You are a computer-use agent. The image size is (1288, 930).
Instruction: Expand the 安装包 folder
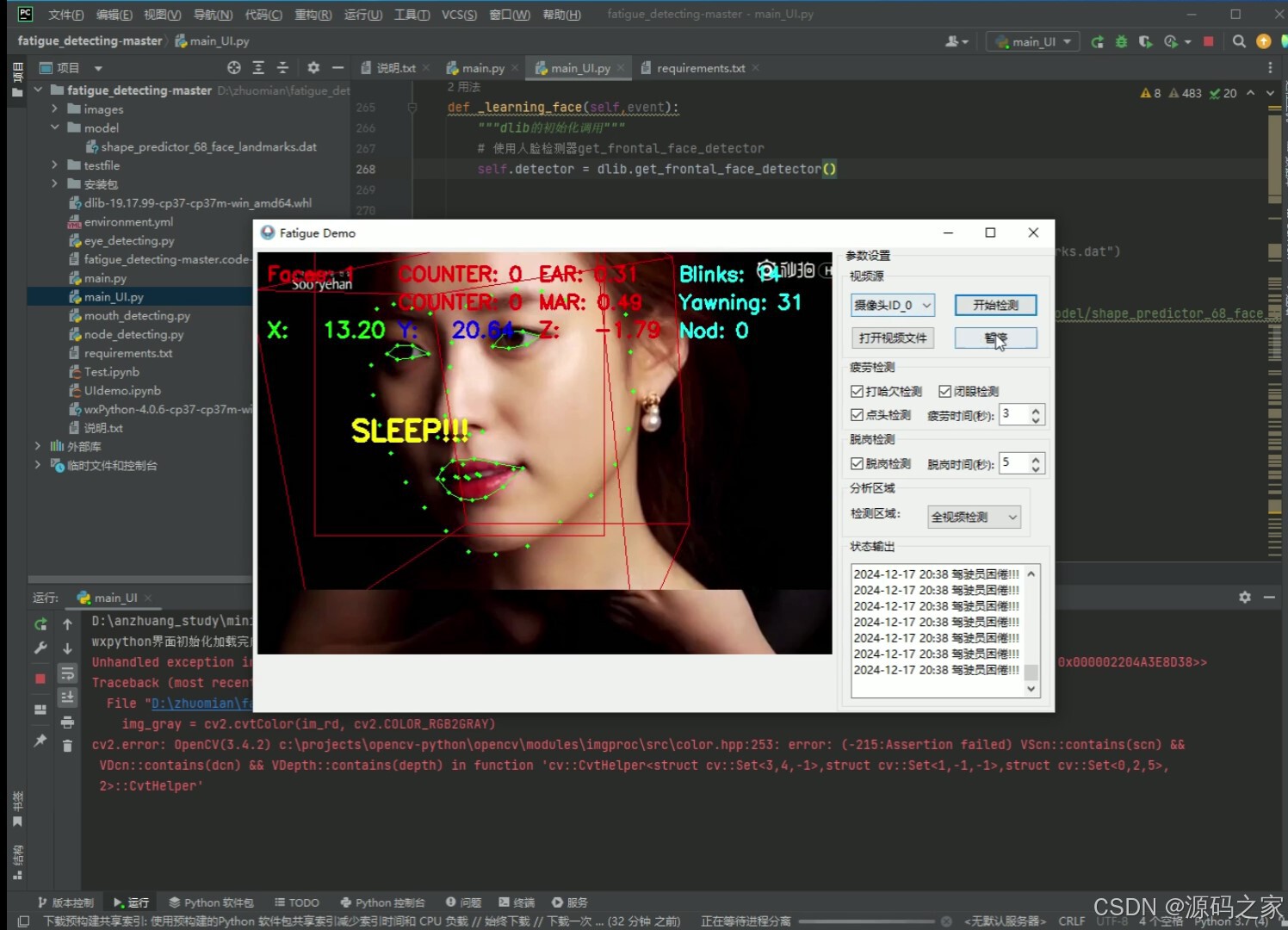coord(54,184)
